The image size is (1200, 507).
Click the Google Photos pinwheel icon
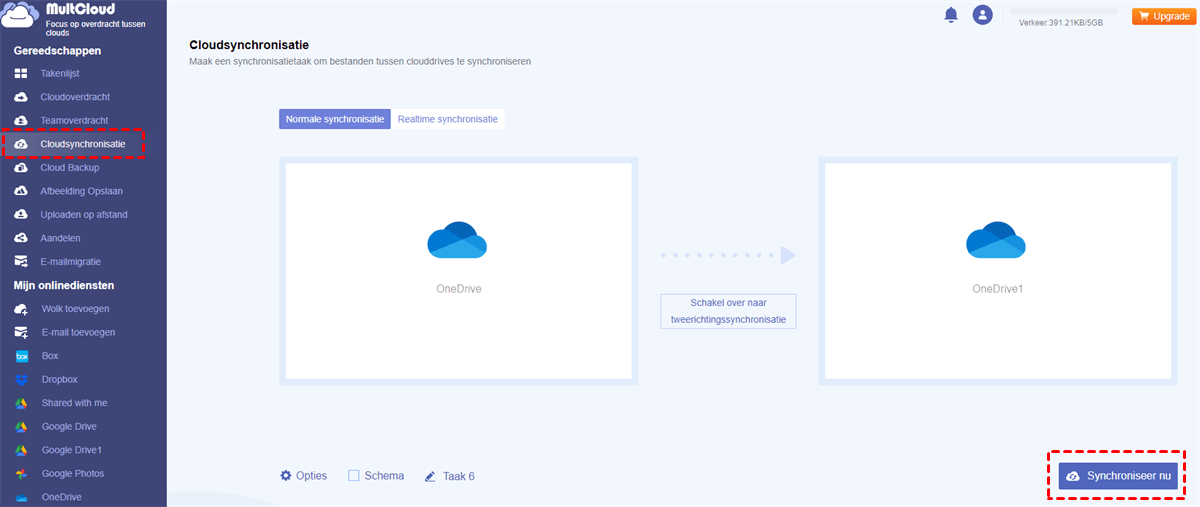click(21, 473)
